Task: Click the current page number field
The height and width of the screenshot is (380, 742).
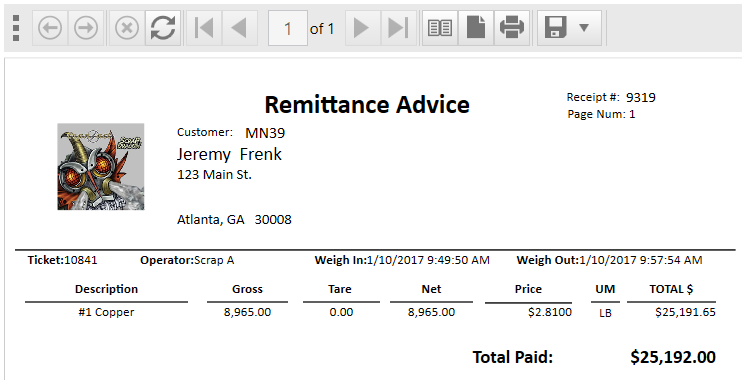Action: point(288,28)
